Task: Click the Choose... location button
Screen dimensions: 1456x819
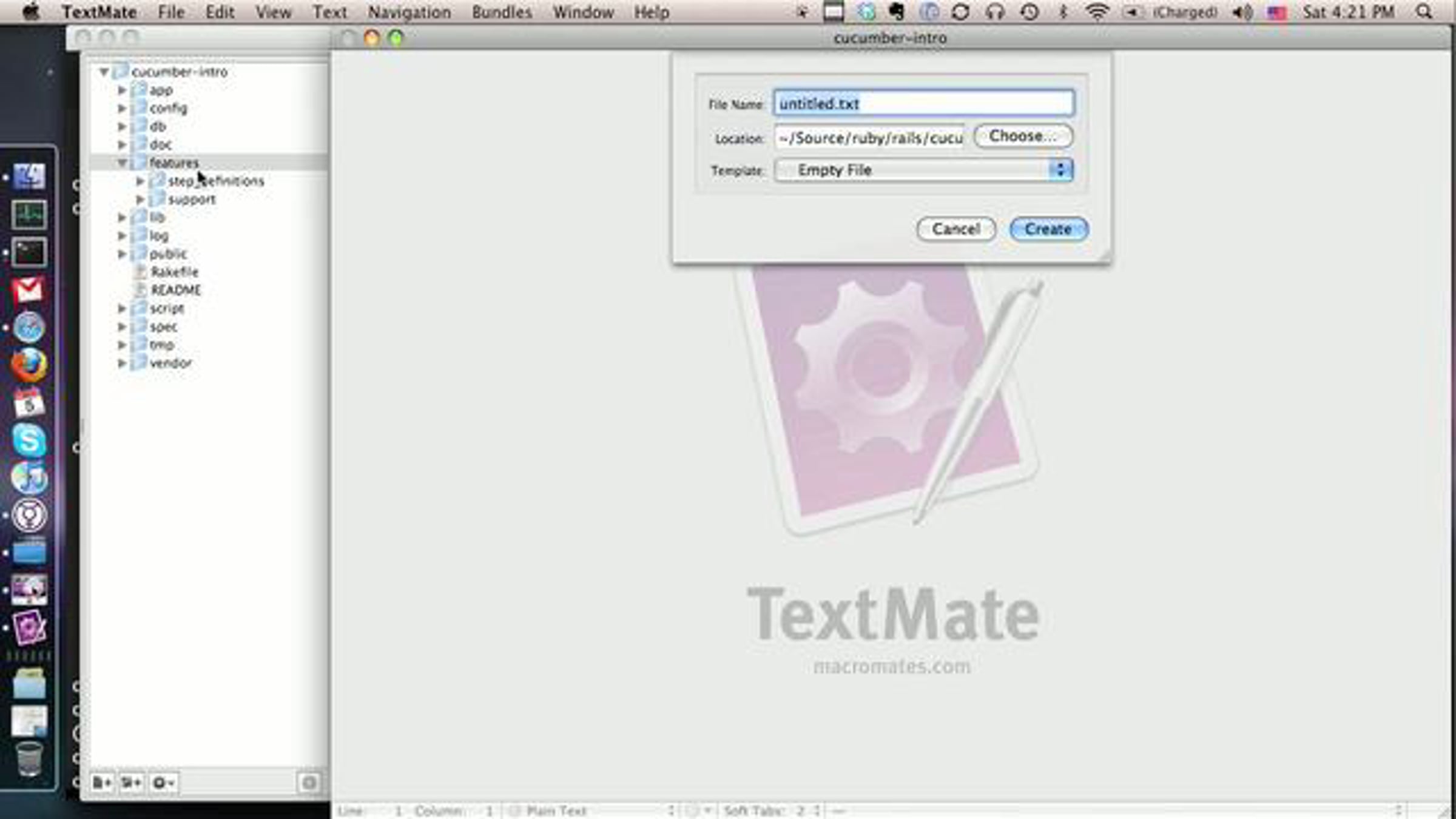Action: (x=1023, y=136)
